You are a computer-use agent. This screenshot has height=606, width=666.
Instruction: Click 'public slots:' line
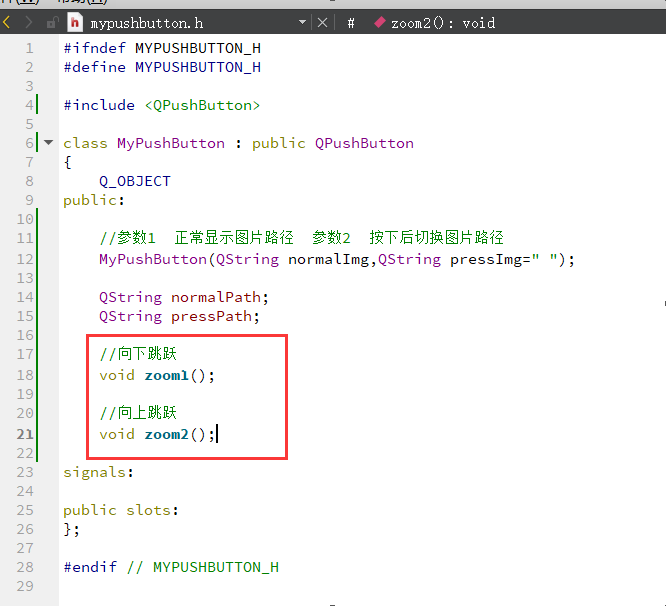tap(121, 510)
